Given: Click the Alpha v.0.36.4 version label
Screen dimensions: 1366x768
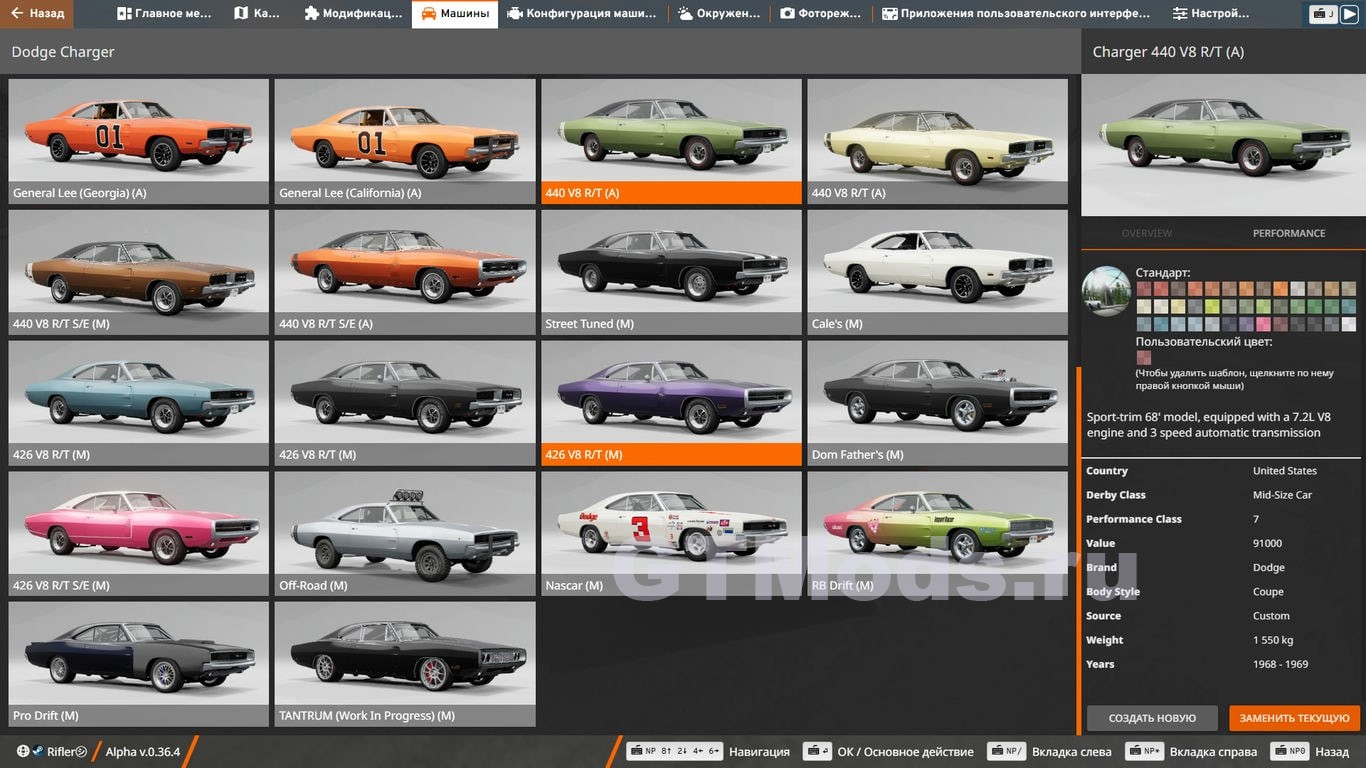Looking at the screenshot, I should (x=143, y=752).
